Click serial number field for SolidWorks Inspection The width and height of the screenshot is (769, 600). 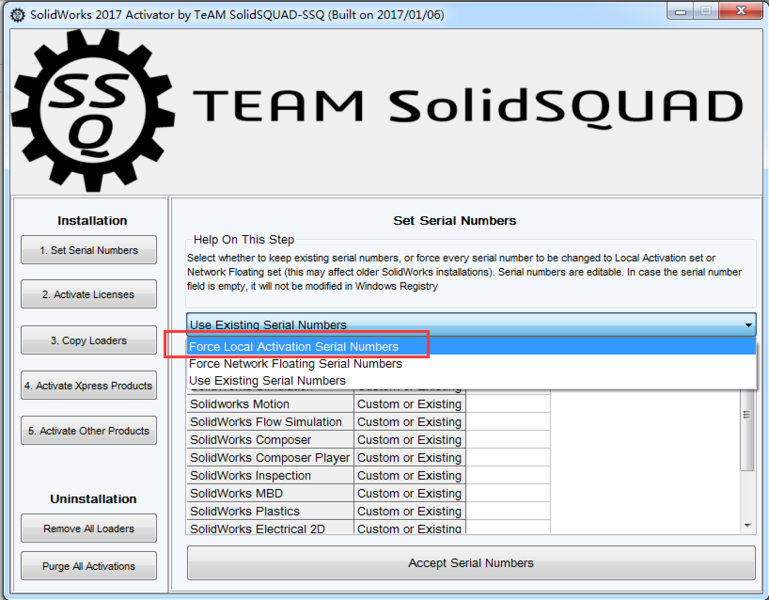pyautogui.click(x=508, y=475)
